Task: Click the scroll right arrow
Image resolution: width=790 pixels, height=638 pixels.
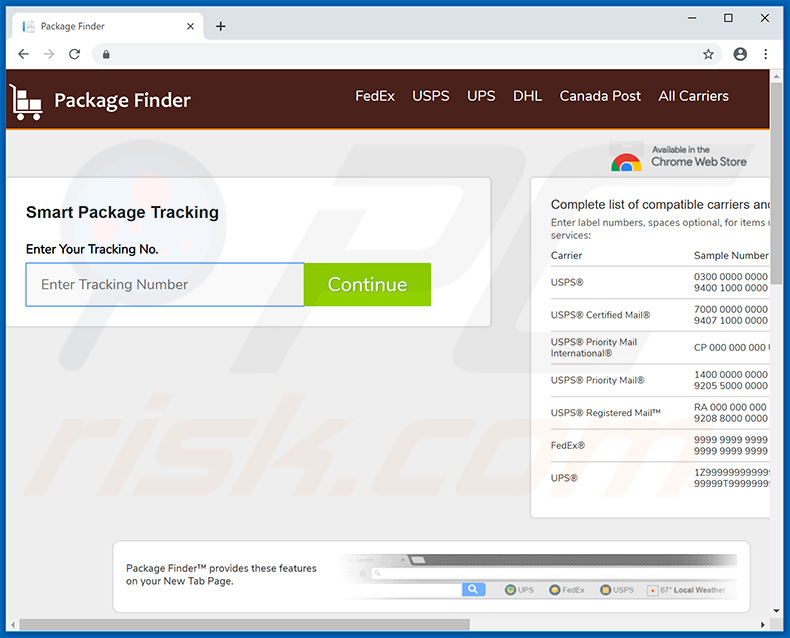Action: tap(763, 625)
